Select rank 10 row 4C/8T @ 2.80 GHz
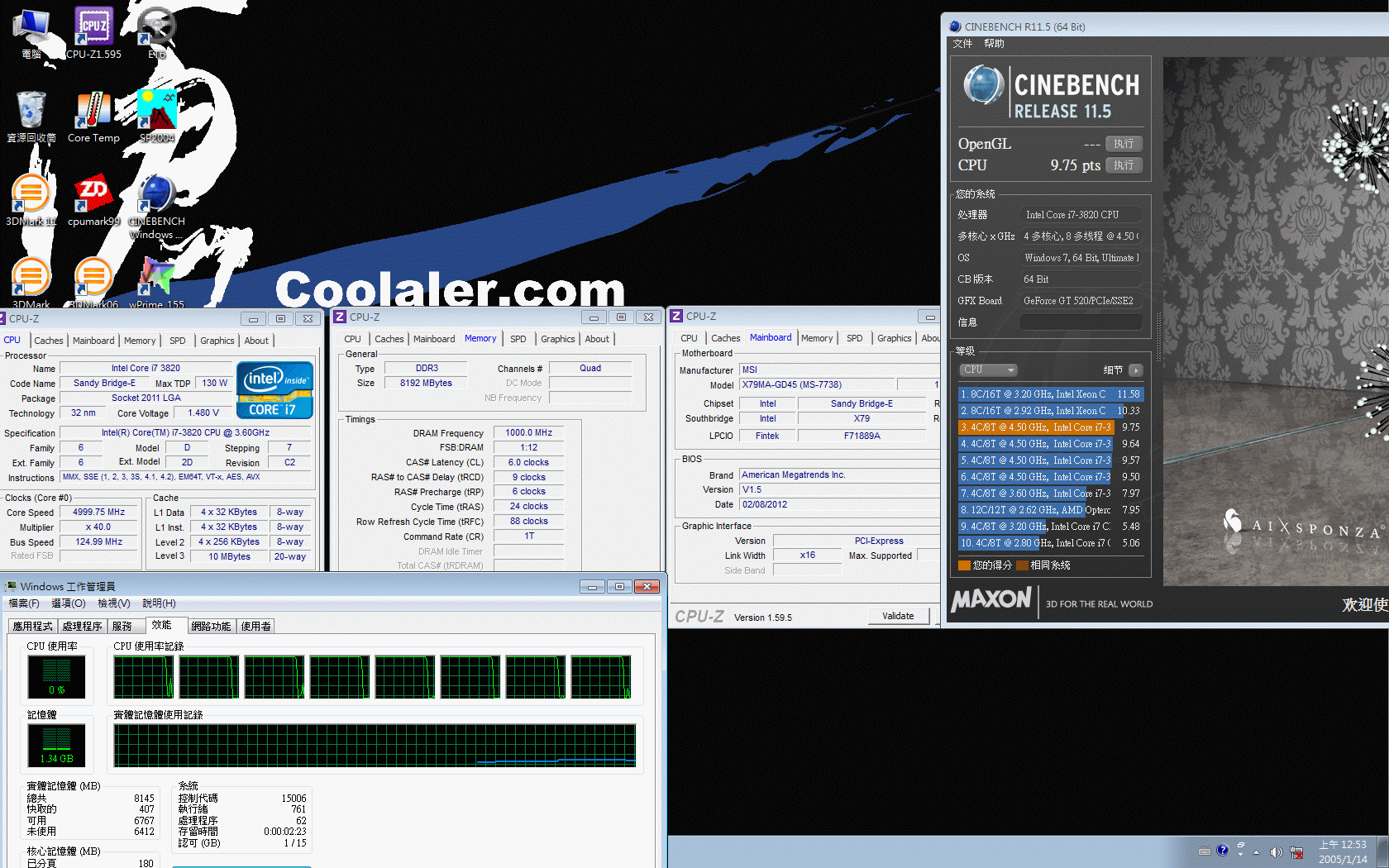1389x868 pixels. pyautogui.click(x=1051, y=543)
